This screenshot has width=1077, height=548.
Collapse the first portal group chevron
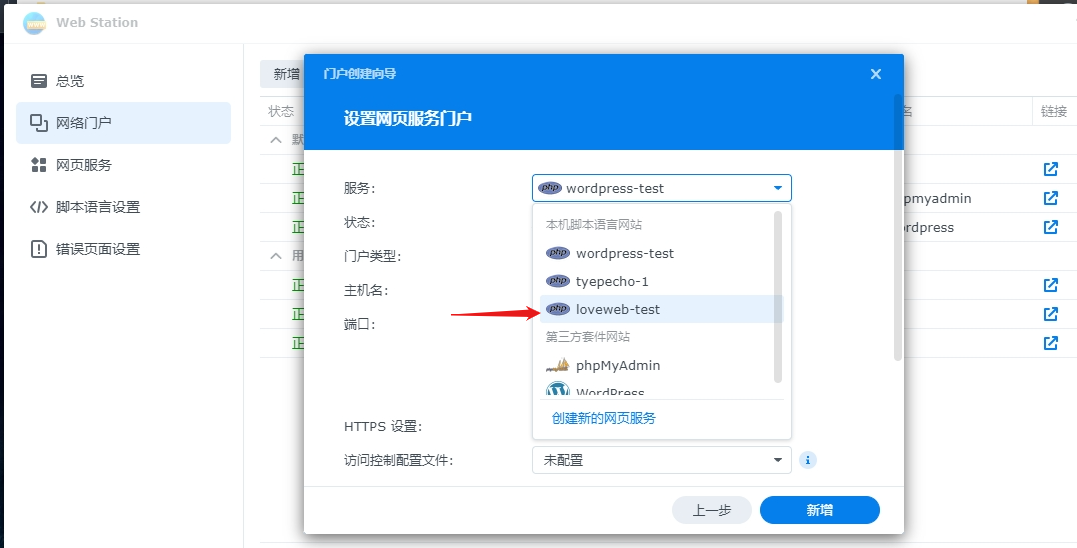click(276, 140)
